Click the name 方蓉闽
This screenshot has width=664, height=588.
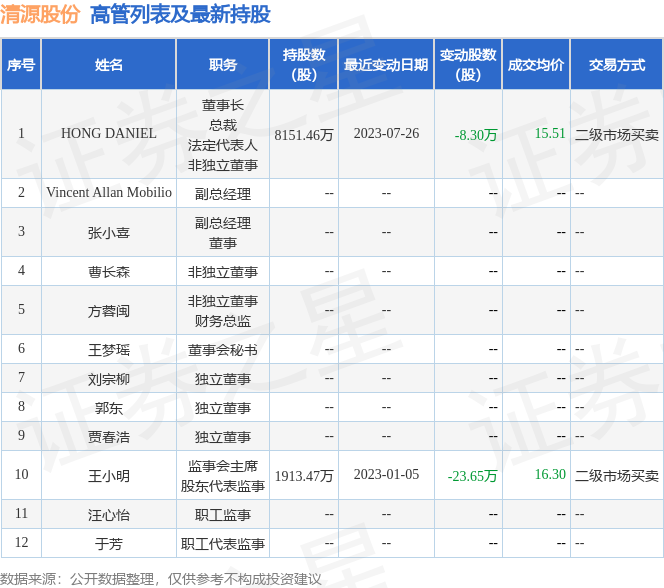click(x=109, y=311)
